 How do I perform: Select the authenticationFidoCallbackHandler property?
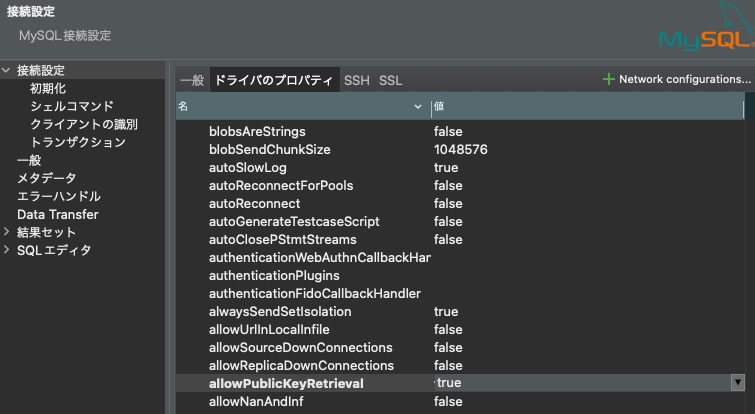tap(314, 294)
